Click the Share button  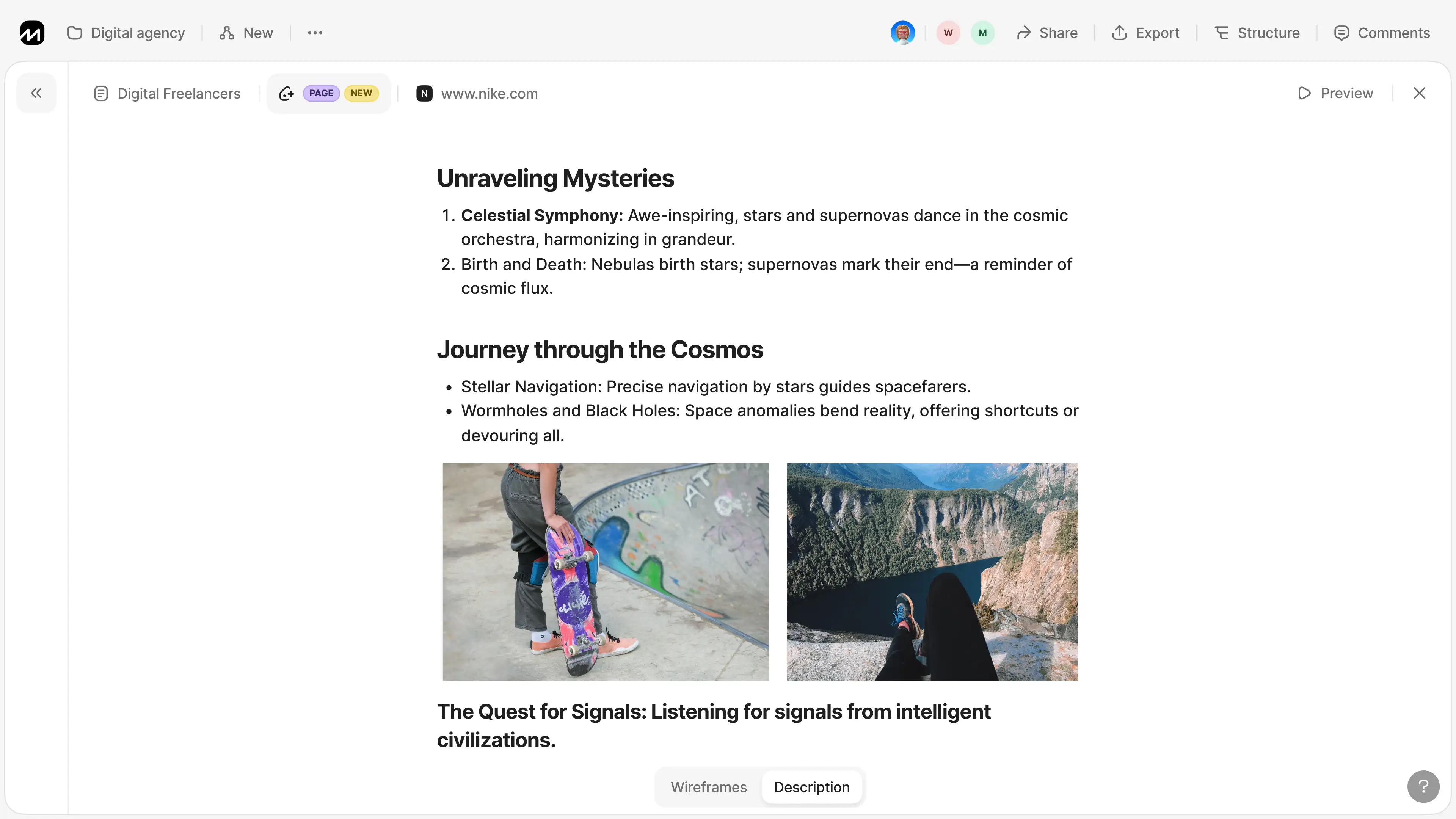1047,32
